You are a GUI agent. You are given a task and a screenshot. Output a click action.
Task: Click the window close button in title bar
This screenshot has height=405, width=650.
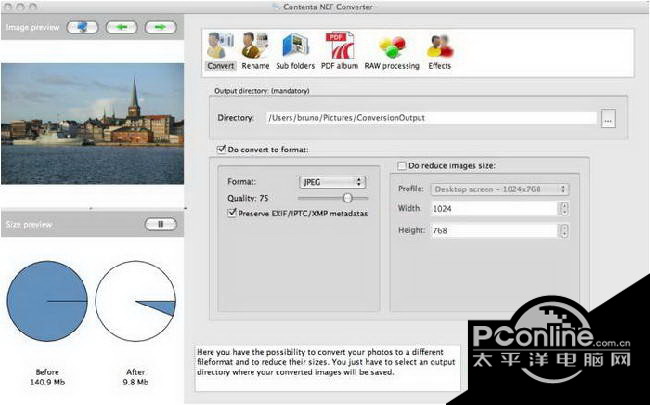coord(8,7)
